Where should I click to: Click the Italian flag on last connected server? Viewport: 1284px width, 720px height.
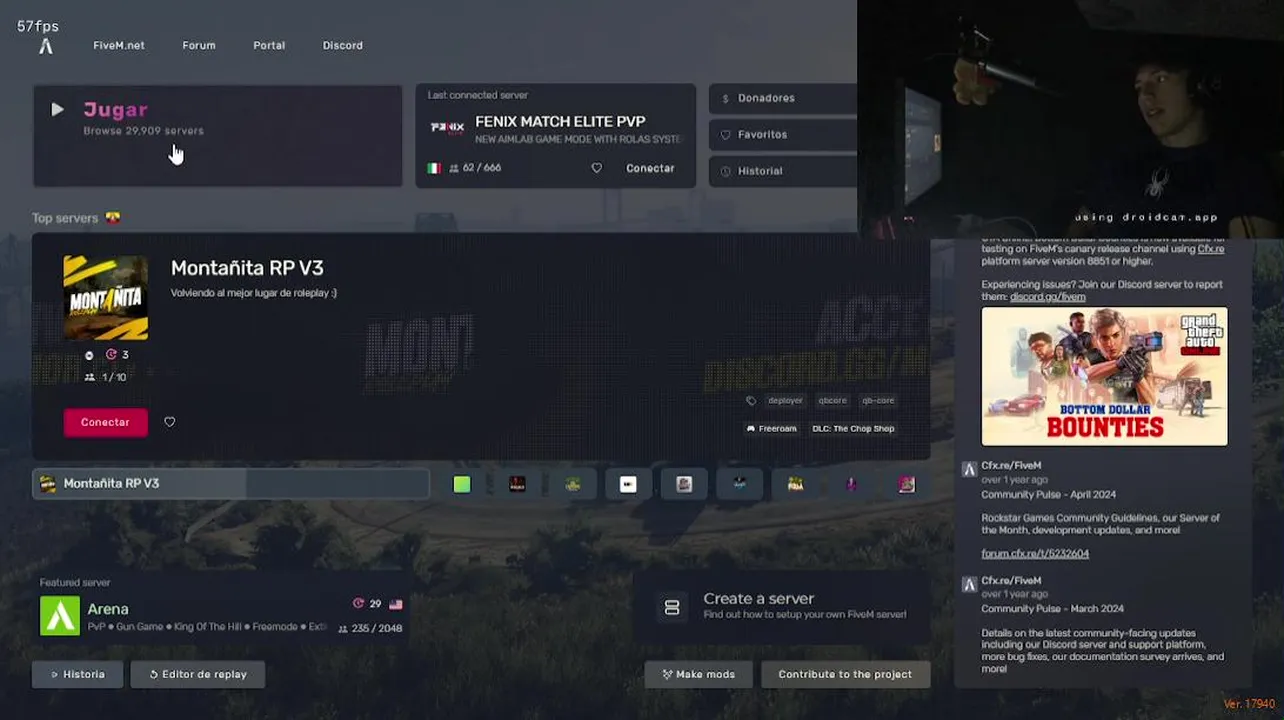pyautogui.click(x=434, y=168)
